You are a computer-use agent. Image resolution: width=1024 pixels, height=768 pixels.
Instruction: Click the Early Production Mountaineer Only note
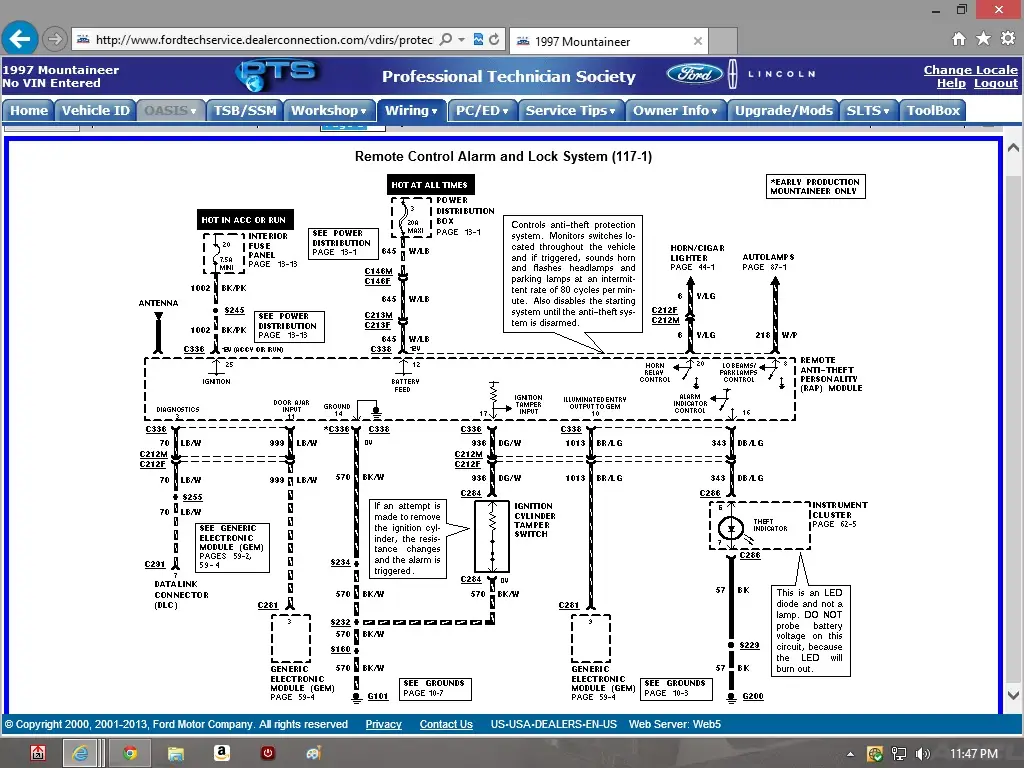tap(815, 186)
